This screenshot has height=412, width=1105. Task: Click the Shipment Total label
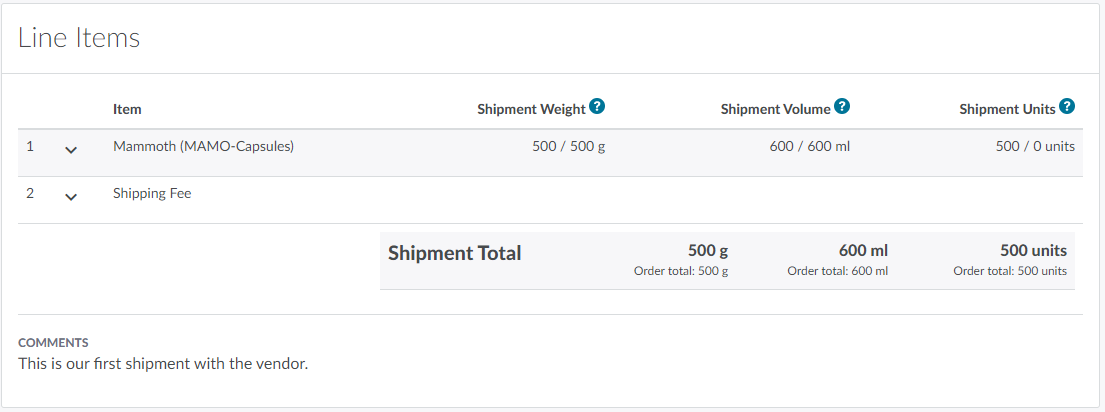coord(454,253)
